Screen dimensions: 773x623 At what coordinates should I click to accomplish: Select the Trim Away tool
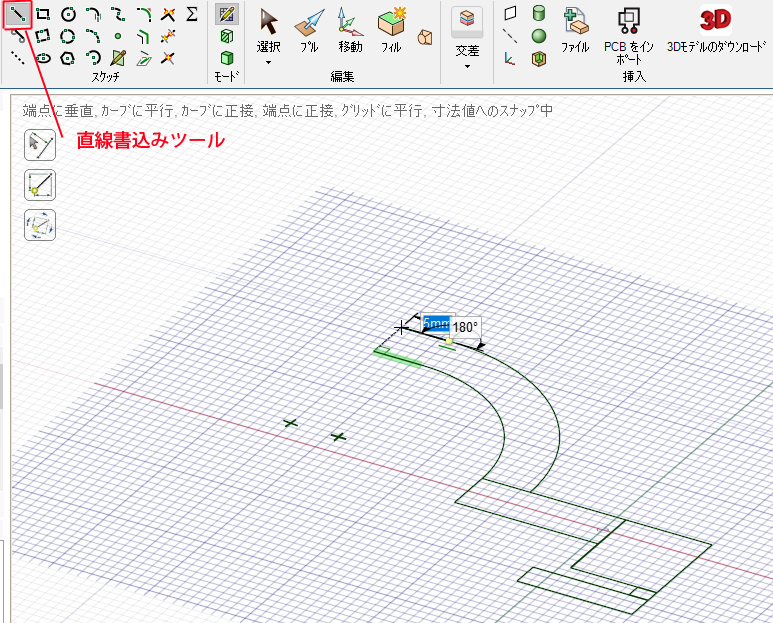pyautogui.click(x=168, y=36)
